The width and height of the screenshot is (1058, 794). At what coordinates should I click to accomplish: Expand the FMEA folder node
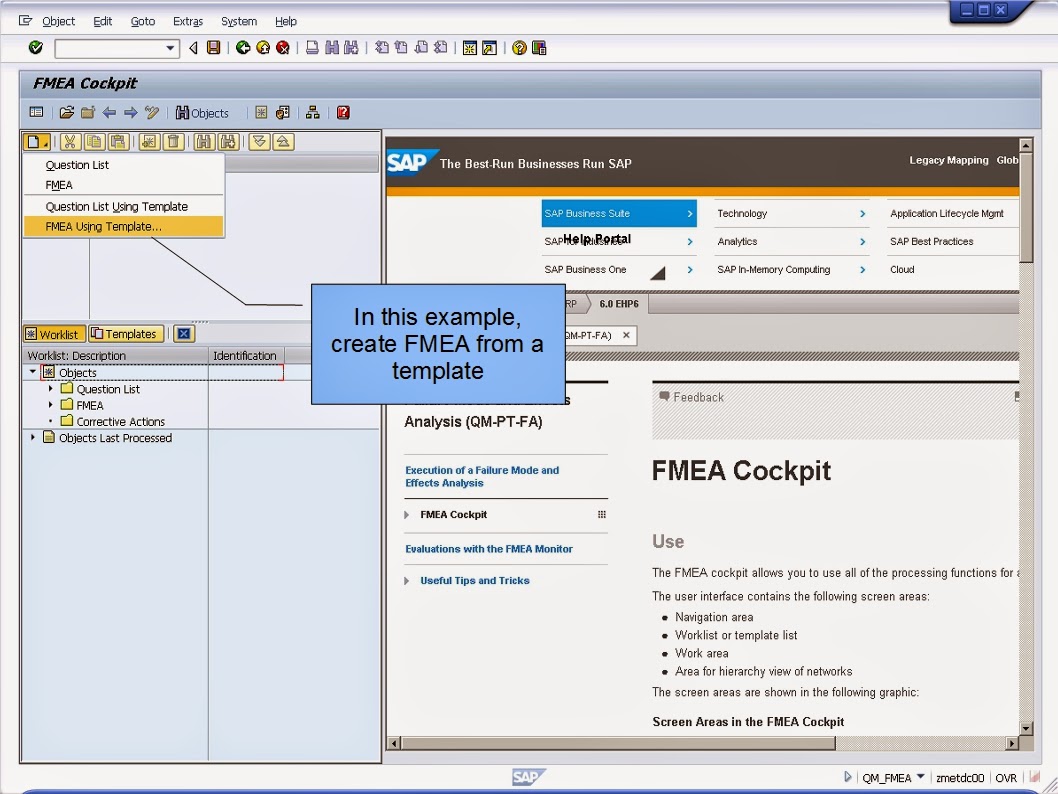click(x=51, y=405)
